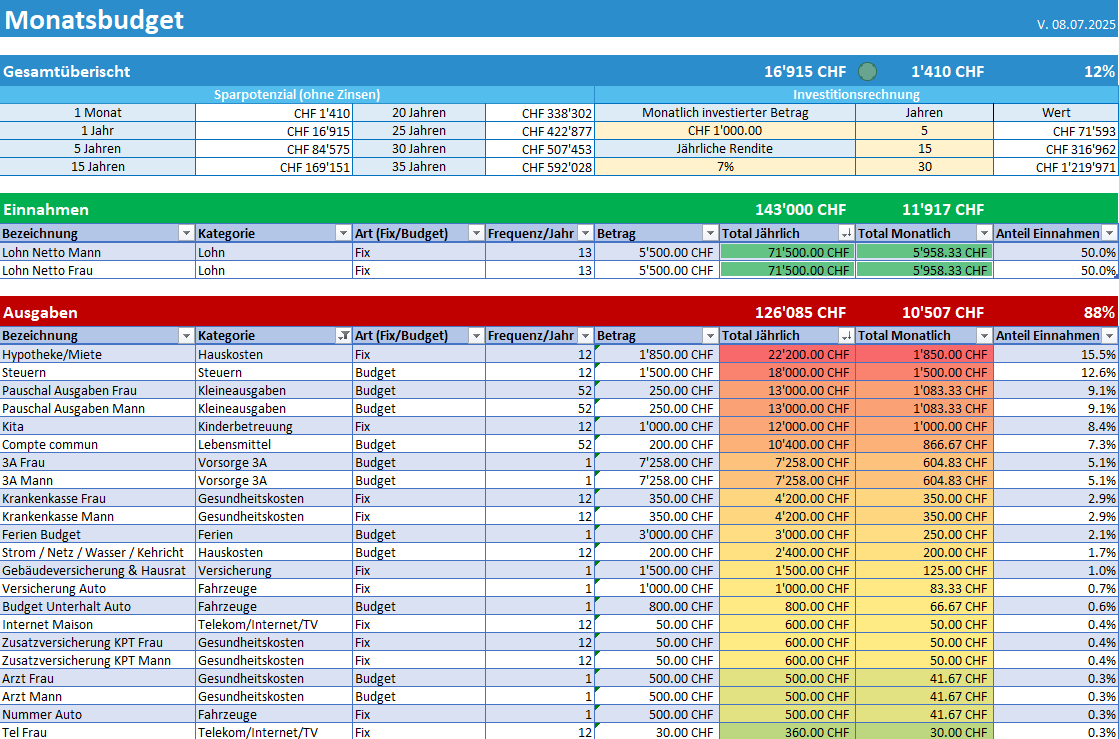
Task: Select the monthly invested amount cell CHF 1'000.00
Action: coord(725,131)
